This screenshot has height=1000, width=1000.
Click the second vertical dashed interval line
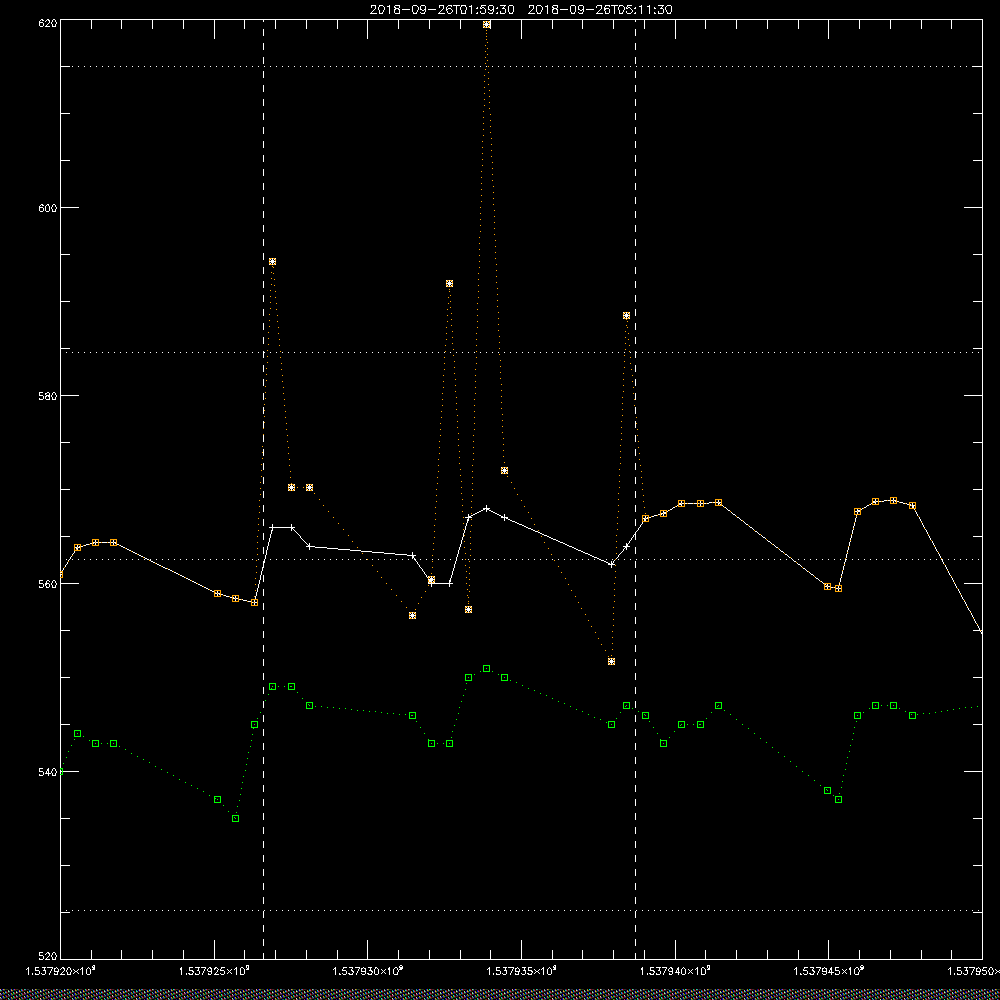(635, 488)
